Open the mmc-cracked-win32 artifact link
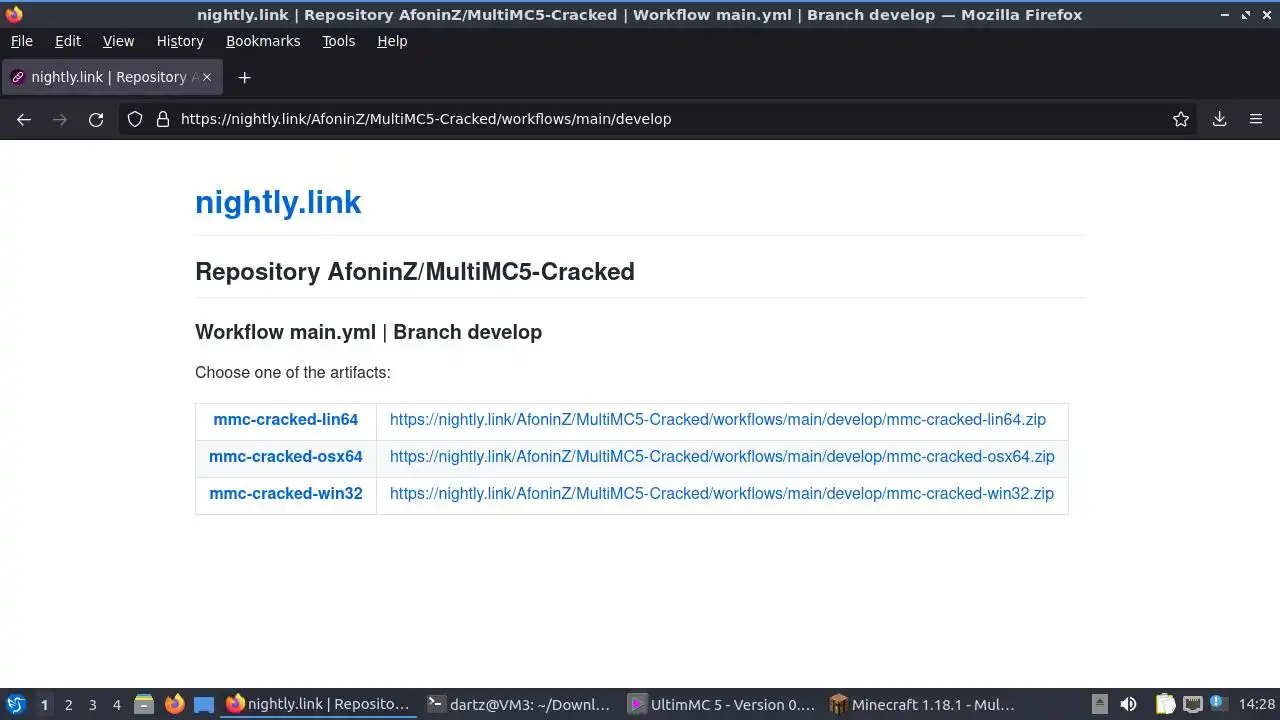Viewport: 1280px width, 720px height. [285, 494]
